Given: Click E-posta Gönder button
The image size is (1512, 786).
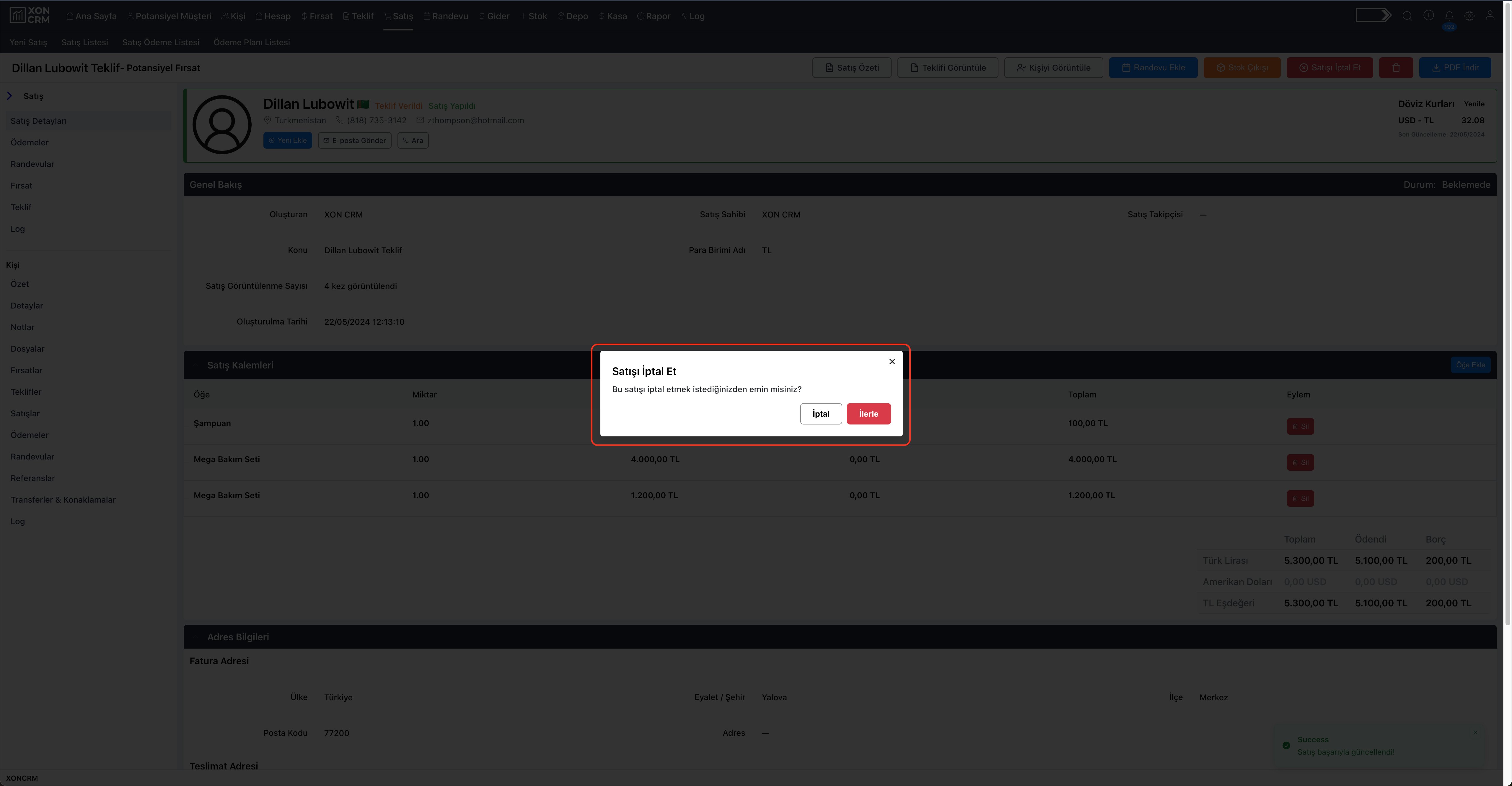Looking at the screenshot, I should 354,140.
